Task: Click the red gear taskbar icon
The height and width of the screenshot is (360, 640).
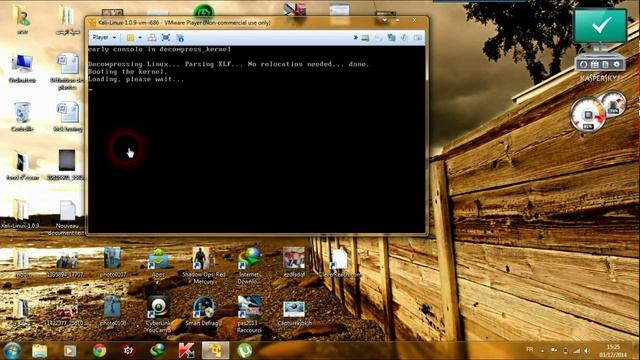Action: tap(128, 351)
